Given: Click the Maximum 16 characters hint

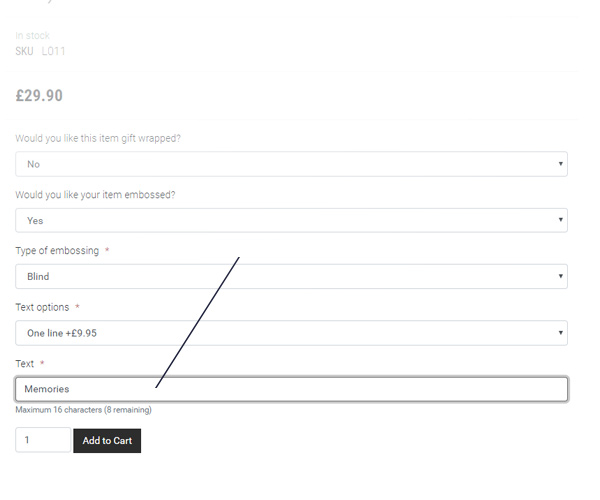Looking at the screenshot, I should click(x=83, y=410).
